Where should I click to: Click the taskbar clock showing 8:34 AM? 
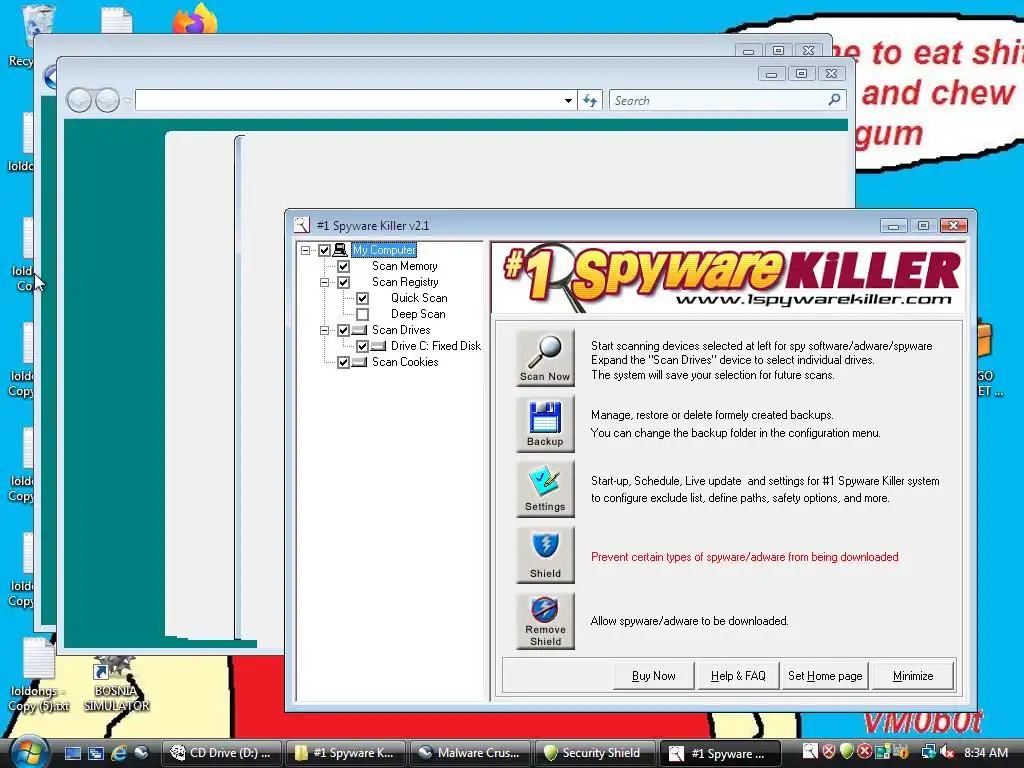pyautogui.click(x=985, y=753)
